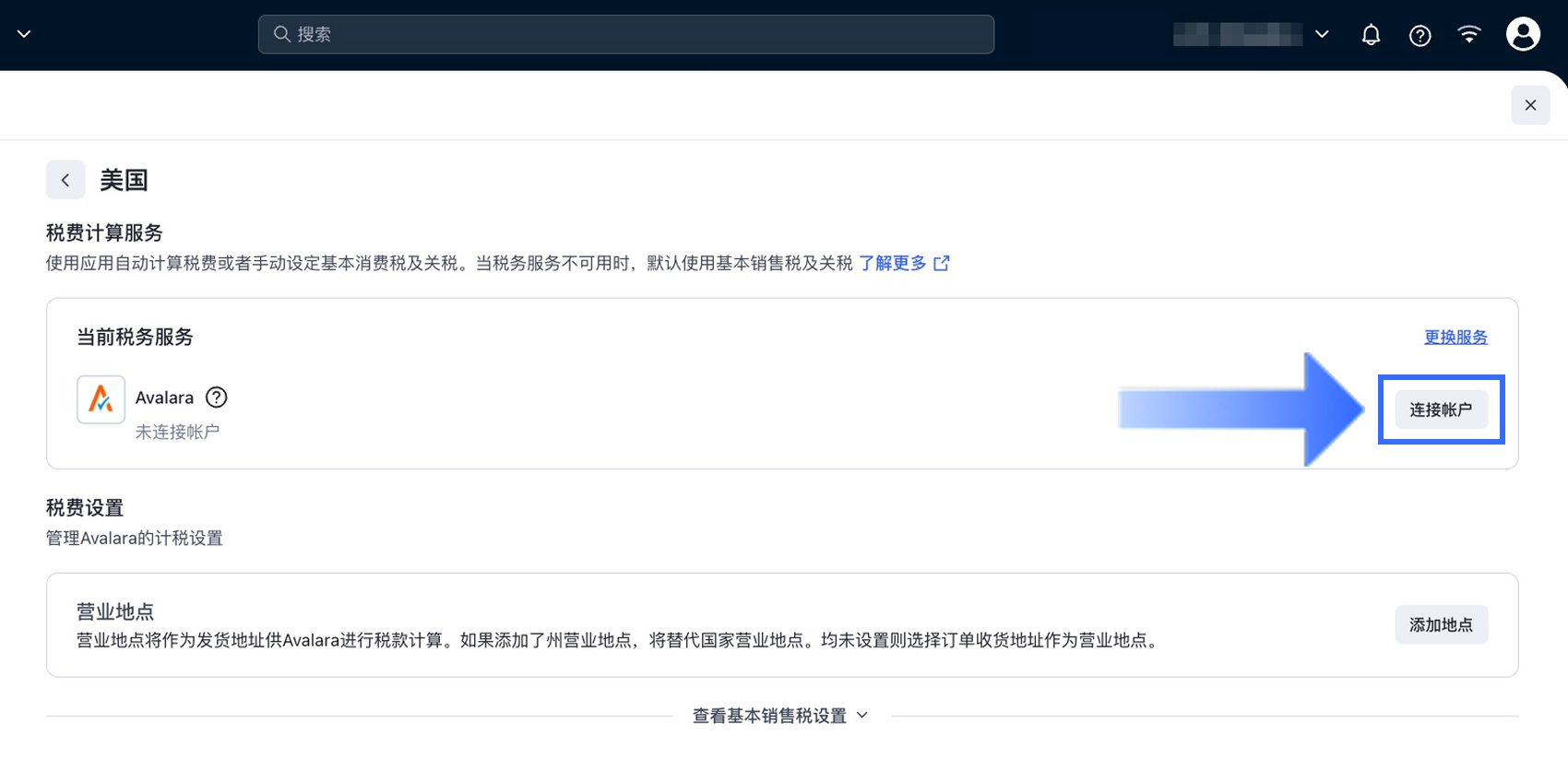Click the 连接帐户 button
This screenshot has height=760, width=1568.
tap(1441, 410)
